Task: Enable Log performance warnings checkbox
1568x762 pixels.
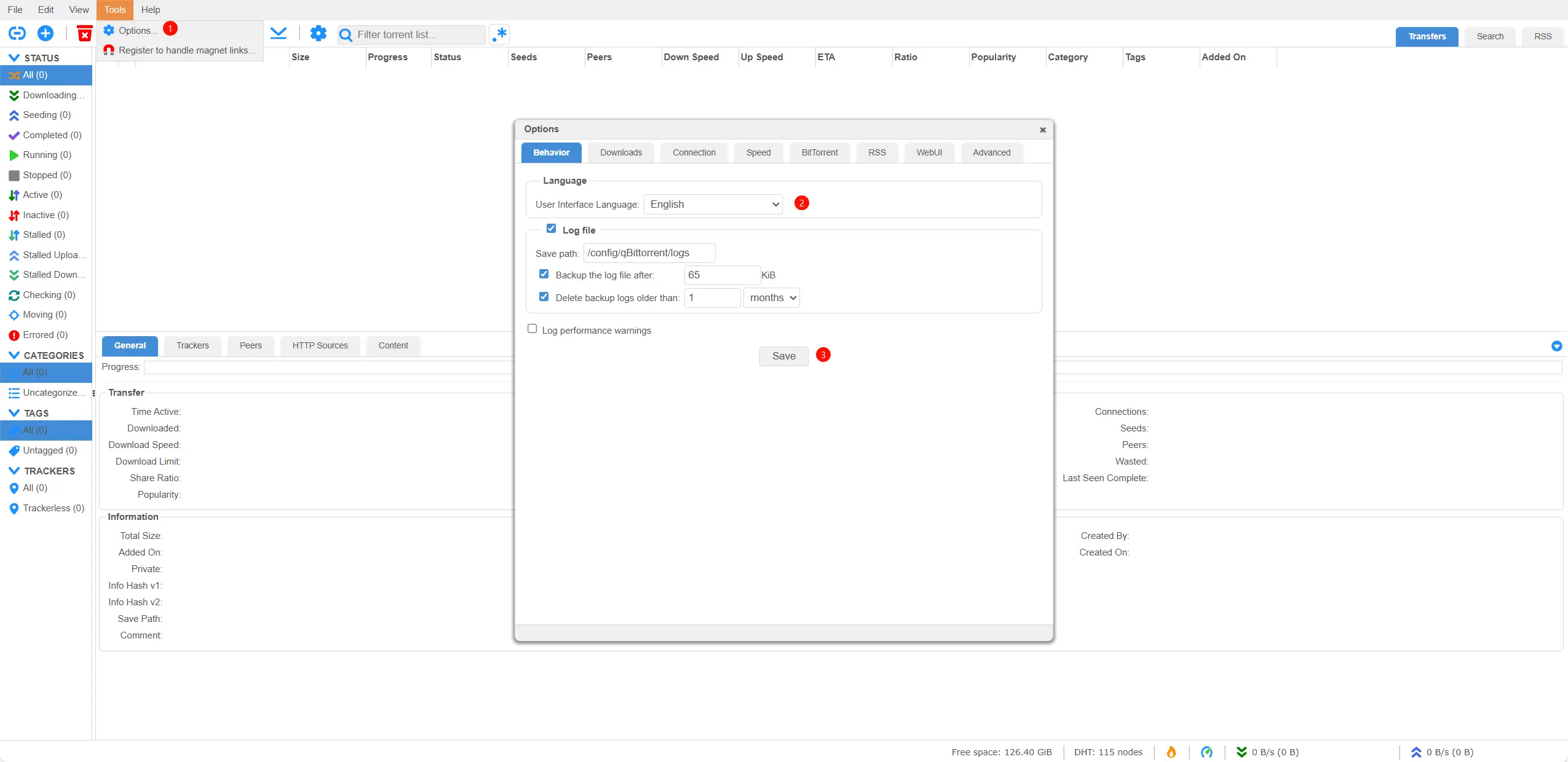Action: pyautogui.click(x=533, y=329)
